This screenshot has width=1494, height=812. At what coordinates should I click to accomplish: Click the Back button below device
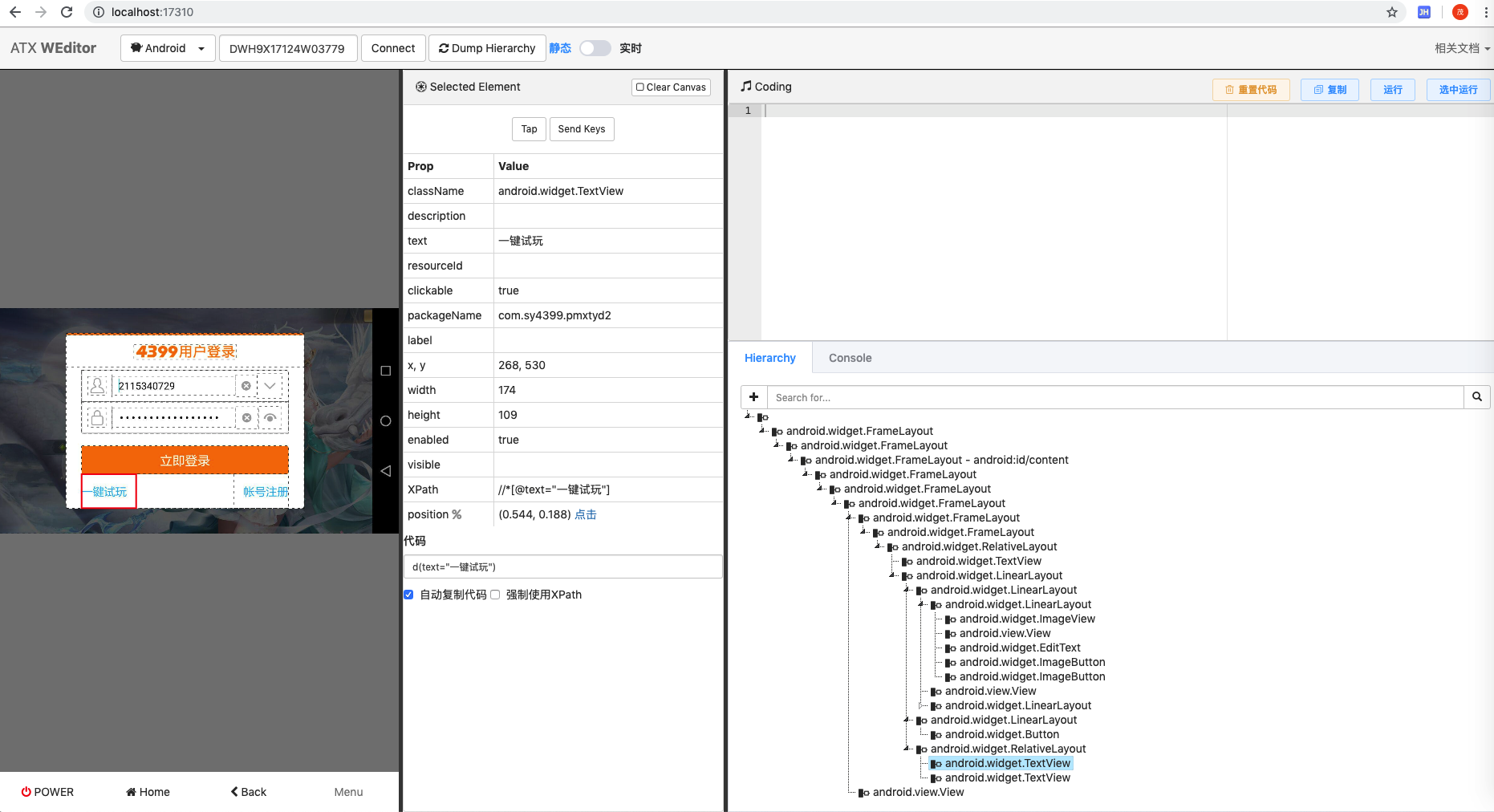click(x=249, y=792)
